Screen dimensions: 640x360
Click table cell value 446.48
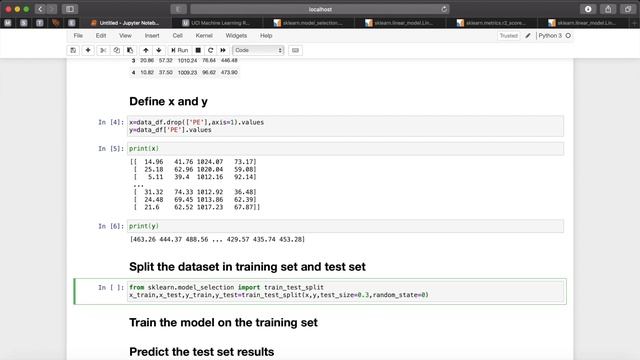[229, 60]
